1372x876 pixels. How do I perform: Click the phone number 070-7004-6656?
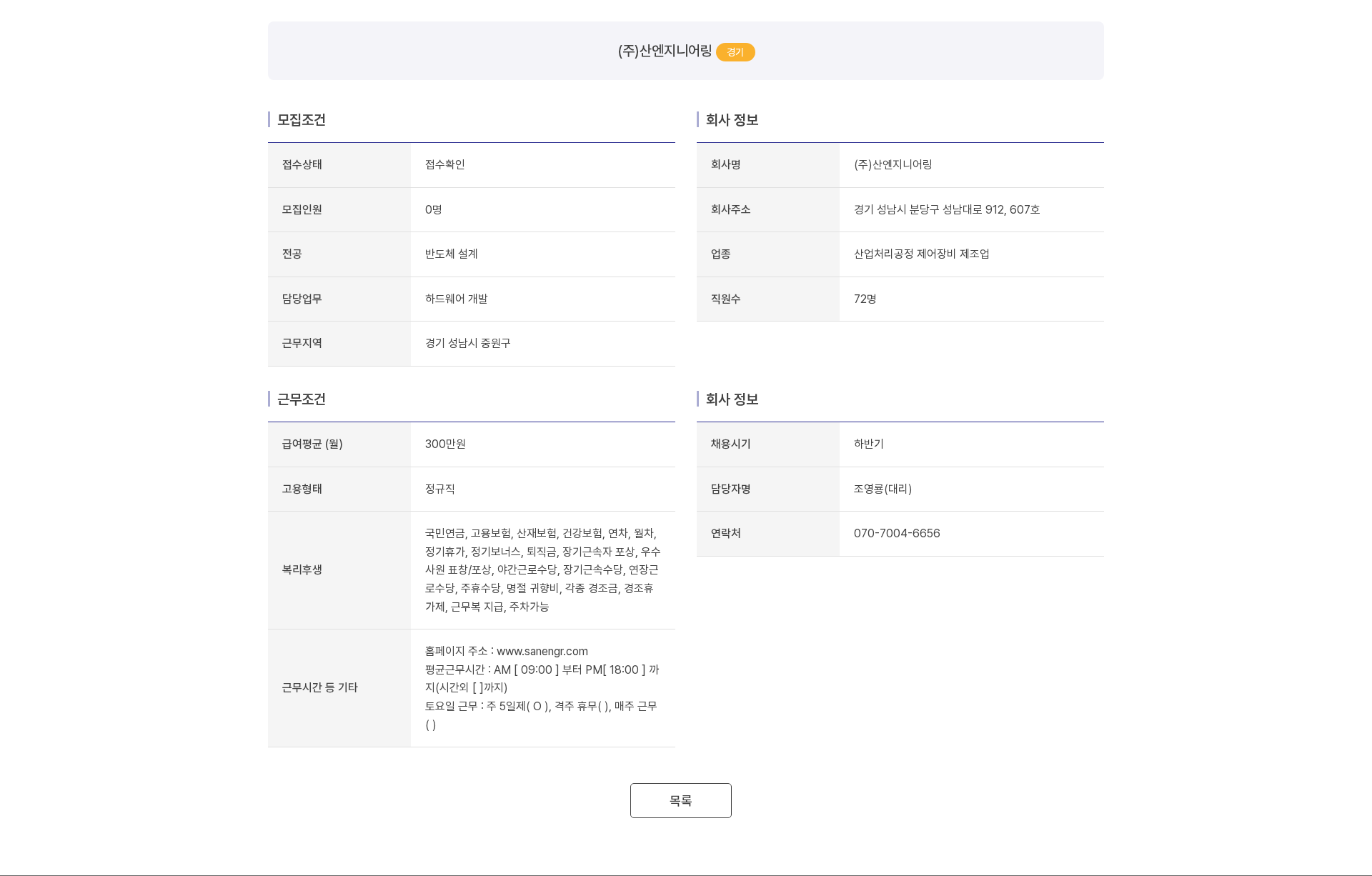897,533
